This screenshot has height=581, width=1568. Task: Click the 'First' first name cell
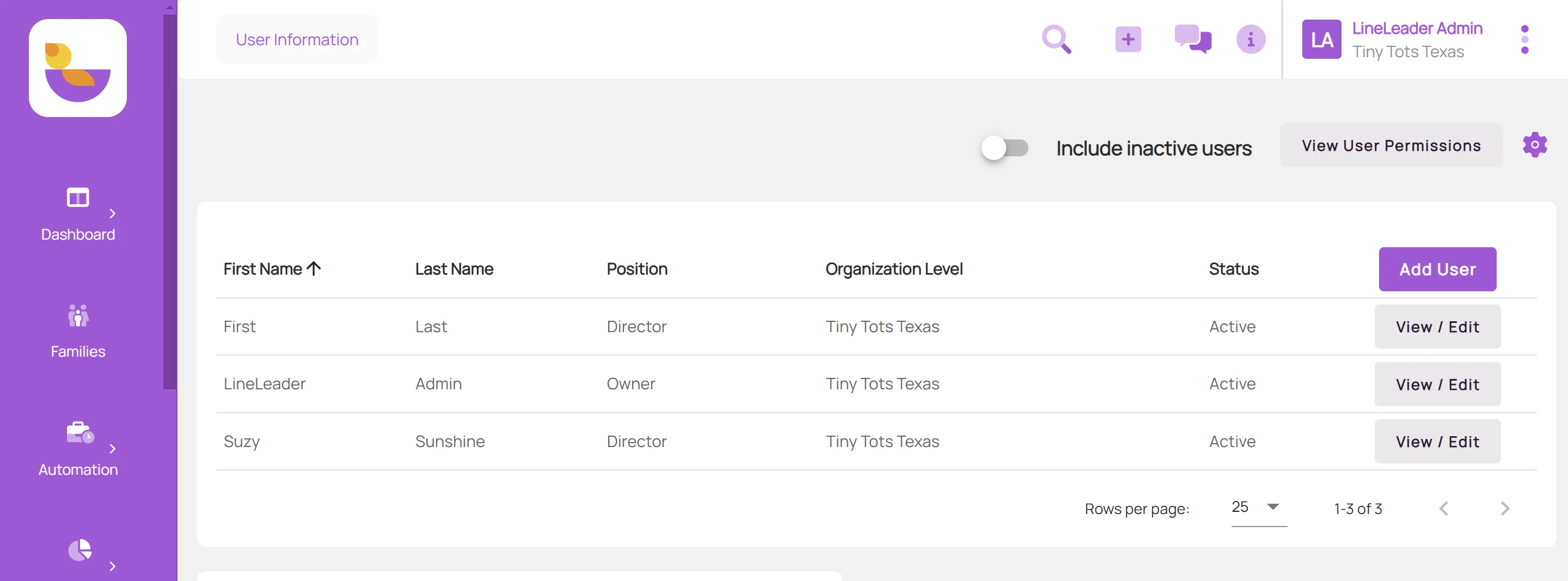(239, 326)
